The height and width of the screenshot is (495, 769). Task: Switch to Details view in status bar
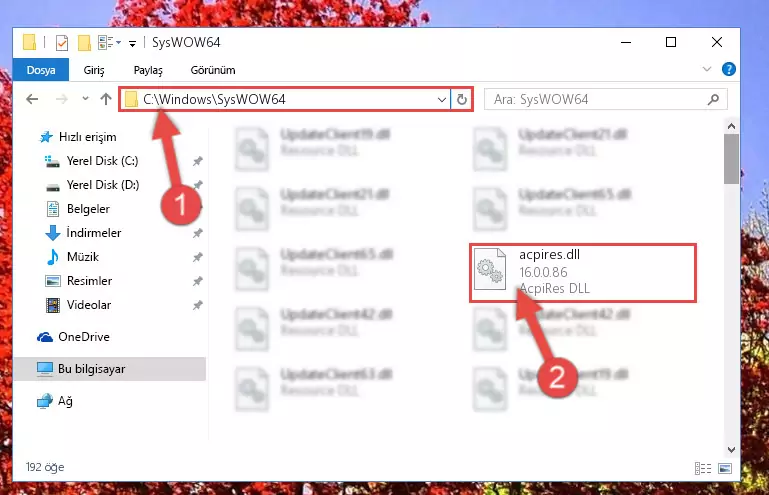click(702, 469)
